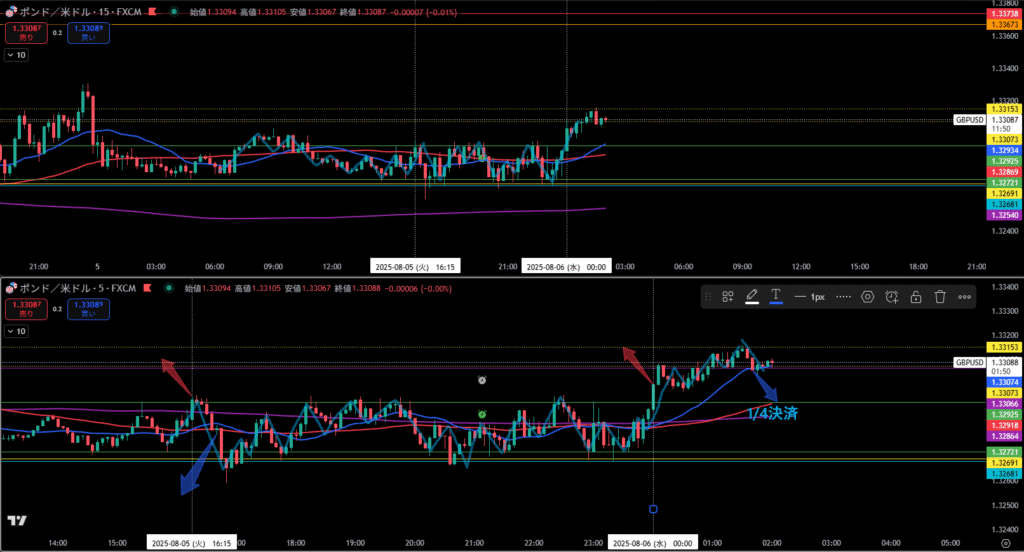Screen dimensions: 1024x552
Task: Click cyan 1.32681 label in top chart
Action: 1004,204
